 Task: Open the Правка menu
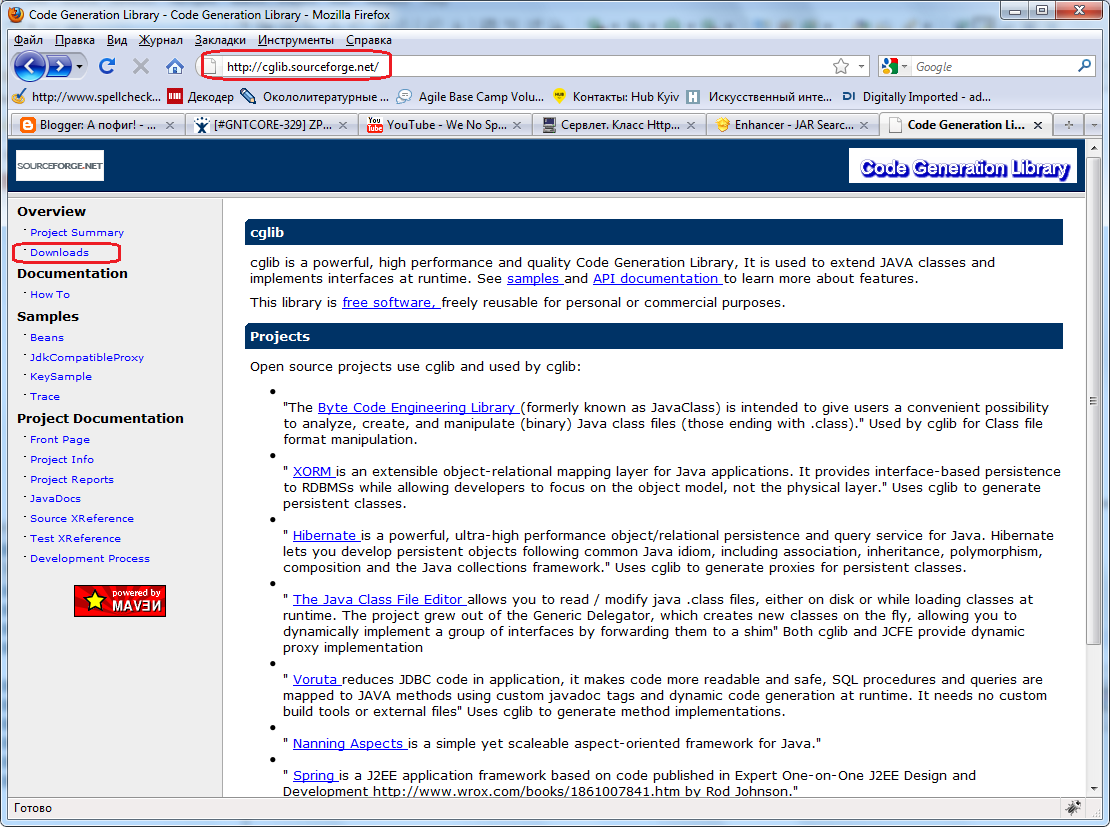74,40
